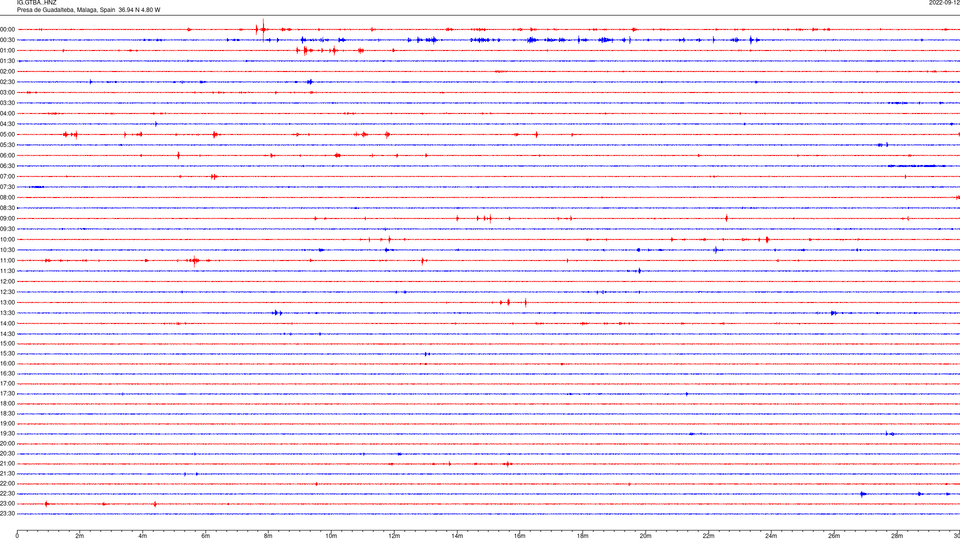Select the 16:00 row label
The height and width of the screenshot is (540, 960).
tap(8, 363)
